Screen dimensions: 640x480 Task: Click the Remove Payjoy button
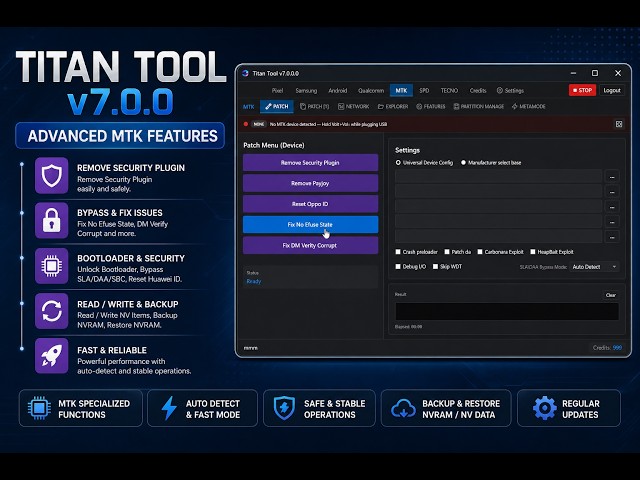click(x=310, y=183)
